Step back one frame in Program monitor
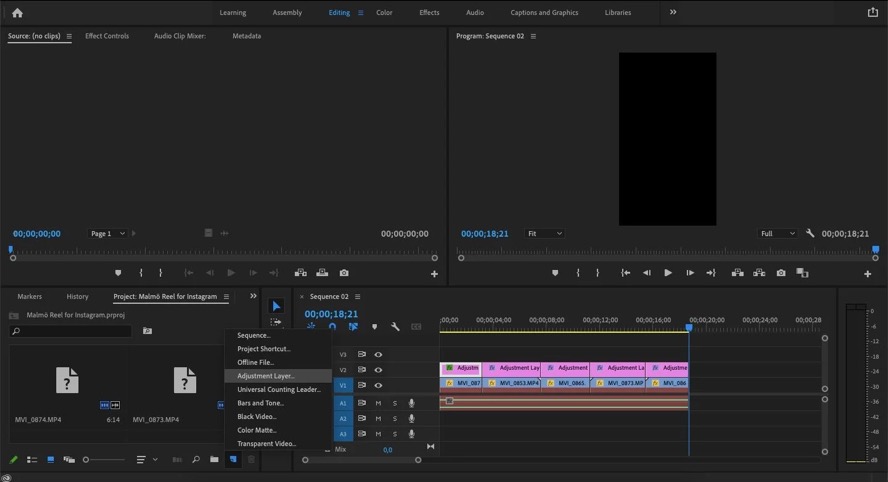Viewport: 888px width, 482px height. click(x=646, y=272)
